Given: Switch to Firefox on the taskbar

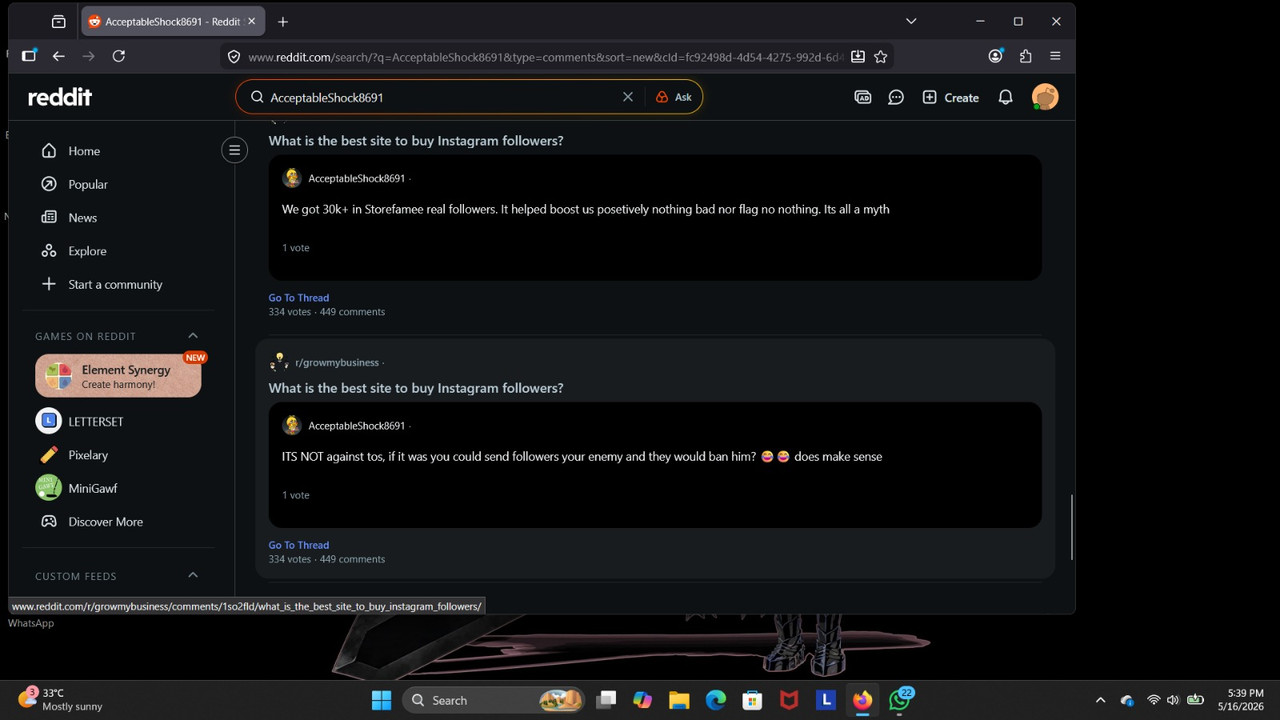Looking at the screenshot, I should point(862,700).
